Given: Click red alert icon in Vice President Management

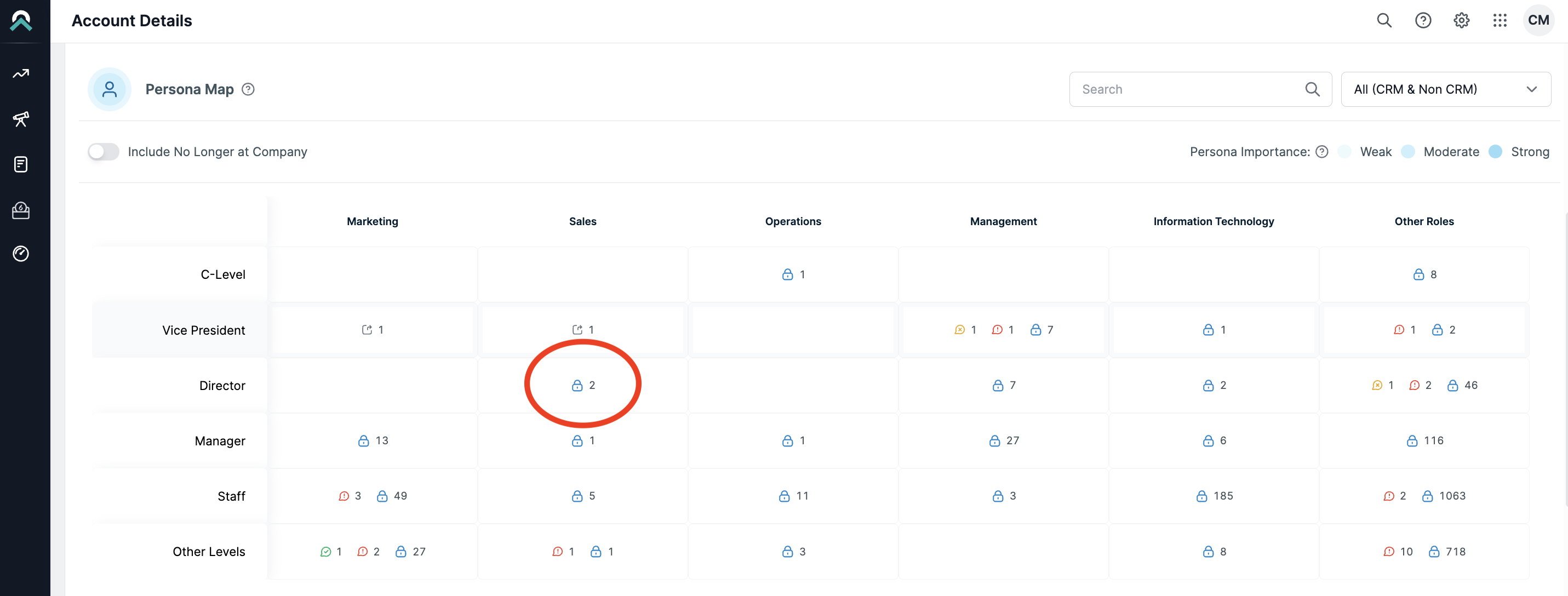Looking at the screenshot, I should tap(997, 330).
